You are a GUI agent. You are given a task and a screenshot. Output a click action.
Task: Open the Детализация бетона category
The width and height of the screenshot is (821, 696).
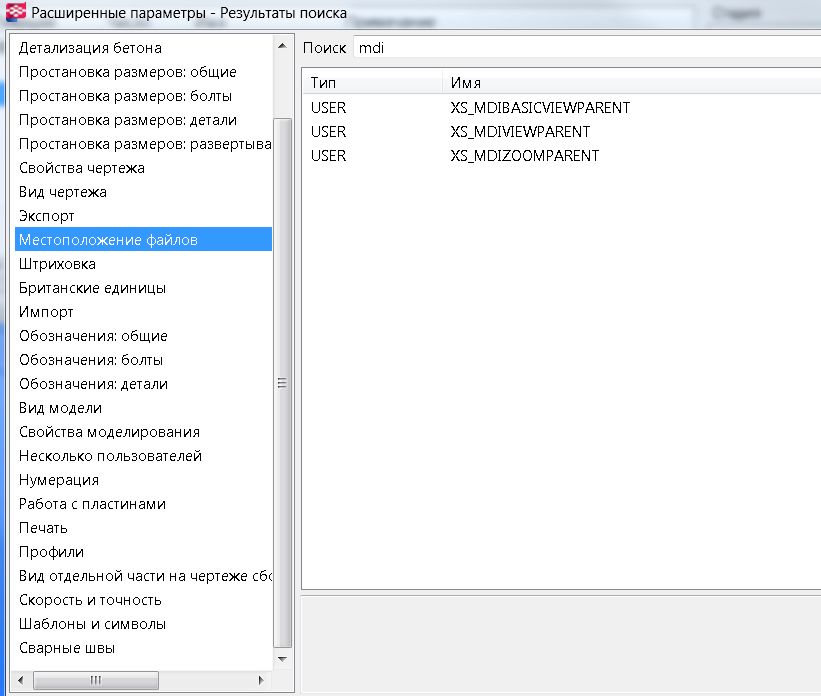pyautogui.click(x=90, y=48)
